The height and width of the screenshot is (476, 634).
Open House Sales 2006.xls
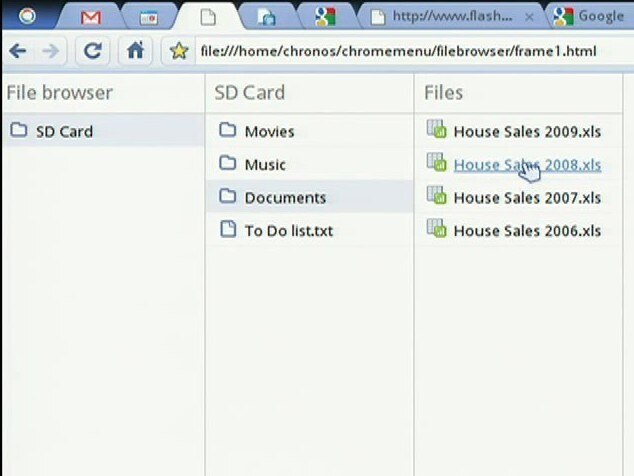(x=527, y=231)
